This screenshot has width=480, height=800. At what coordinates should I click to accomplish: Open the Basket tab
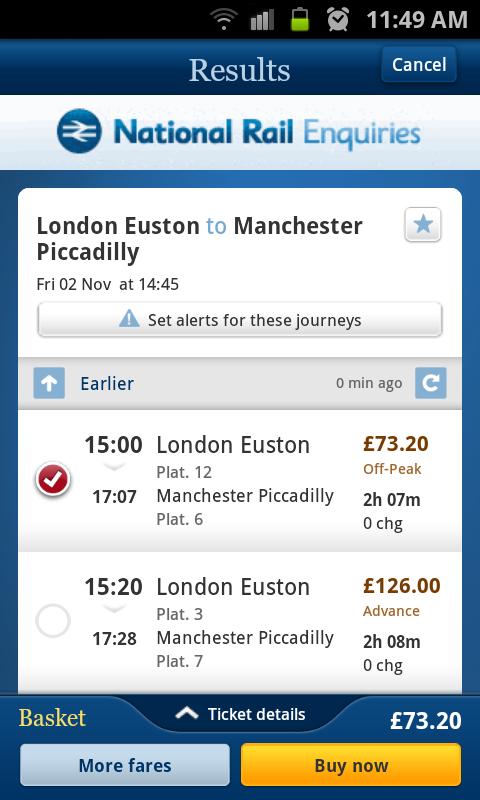(53, 717)
